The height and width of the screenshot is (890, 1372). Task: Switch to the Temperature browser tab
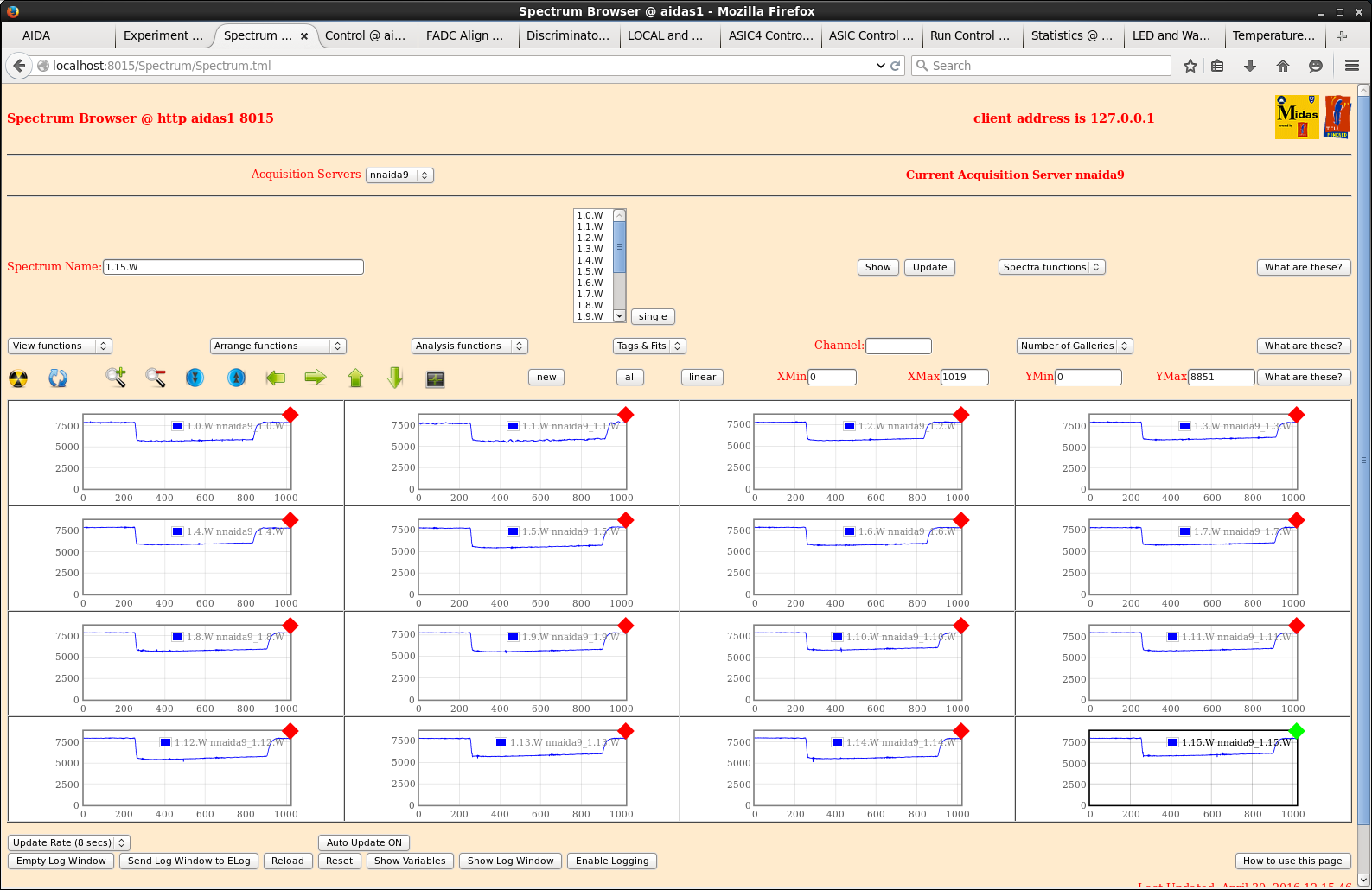1274,35
